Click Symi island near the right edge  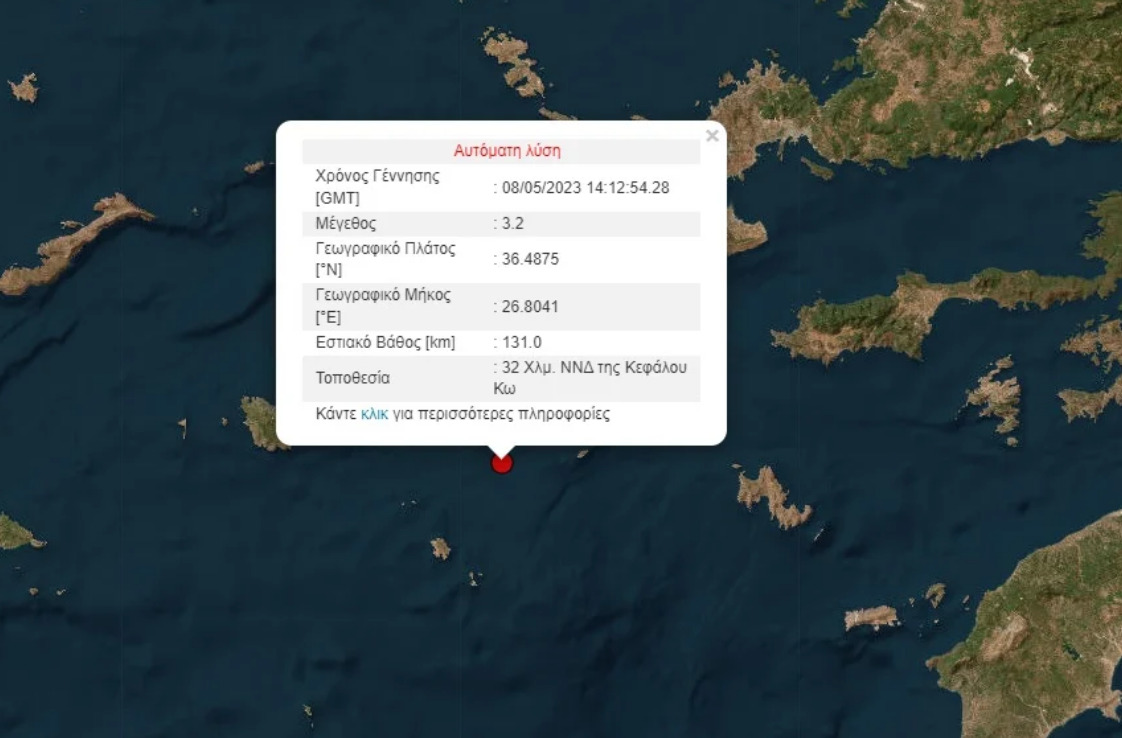994,397
